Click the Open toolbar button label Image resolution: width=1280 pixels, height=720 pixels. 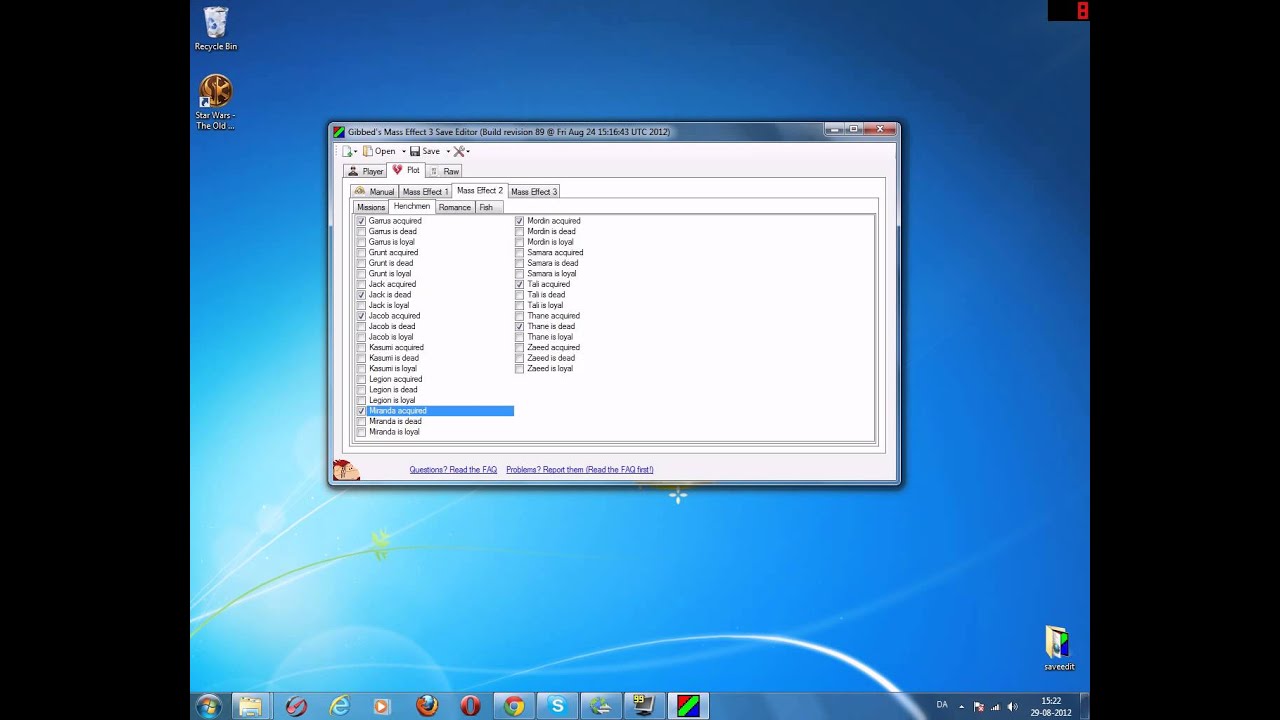coord(385,151)
